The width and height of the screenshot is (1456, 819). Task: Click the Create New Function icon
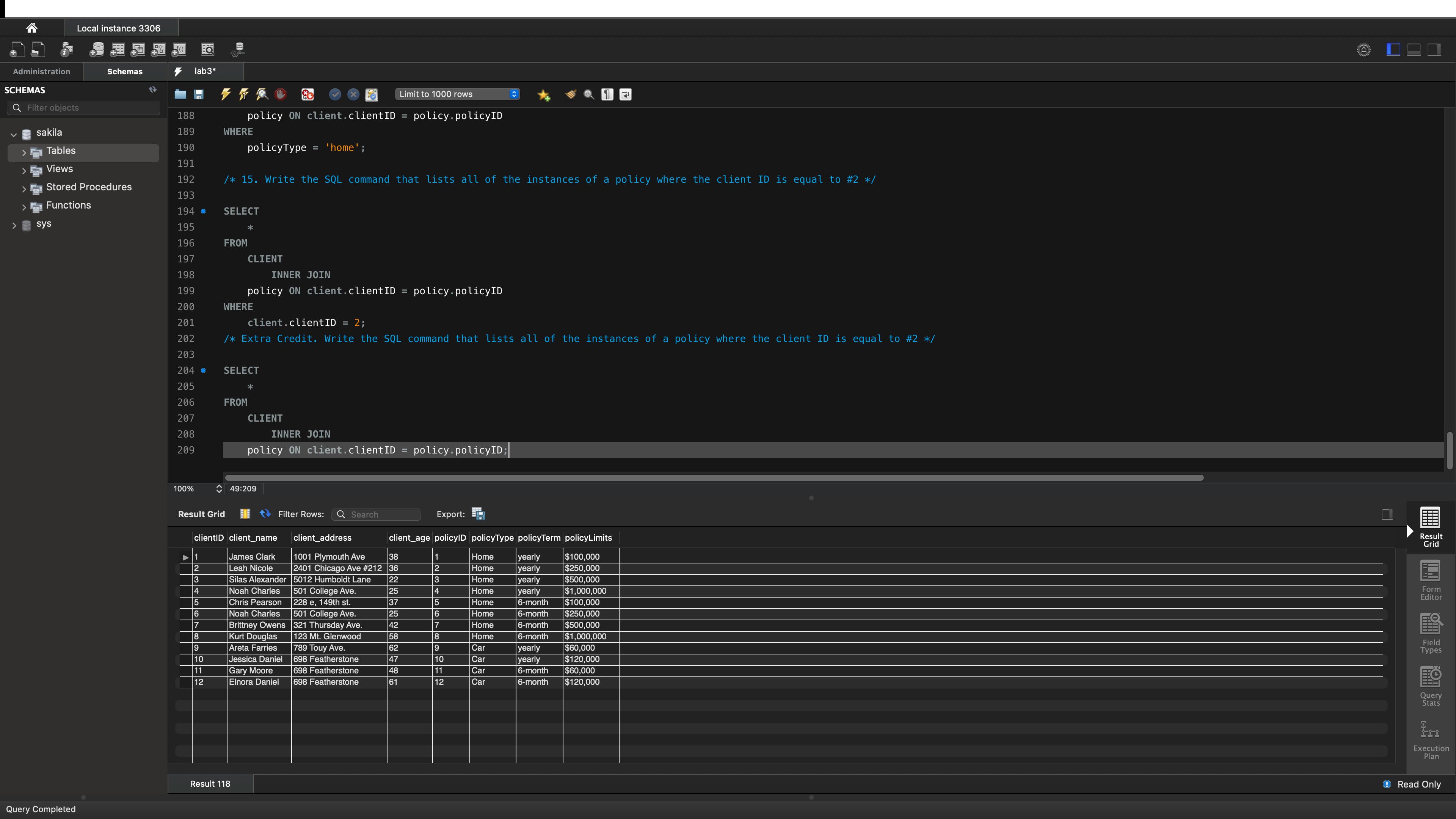click(x=179, y=49)
